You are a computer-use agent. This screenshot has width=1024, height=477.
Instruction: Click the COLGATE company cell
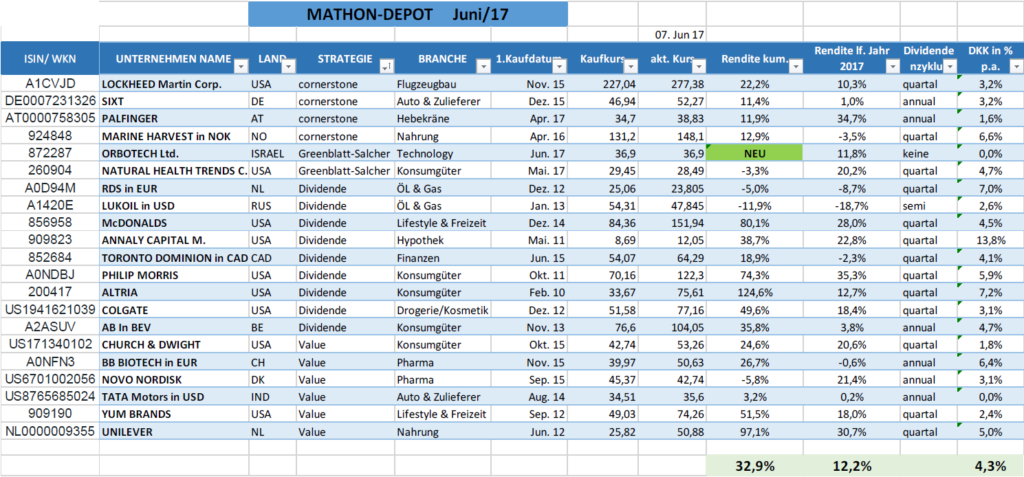coord(174,310)
